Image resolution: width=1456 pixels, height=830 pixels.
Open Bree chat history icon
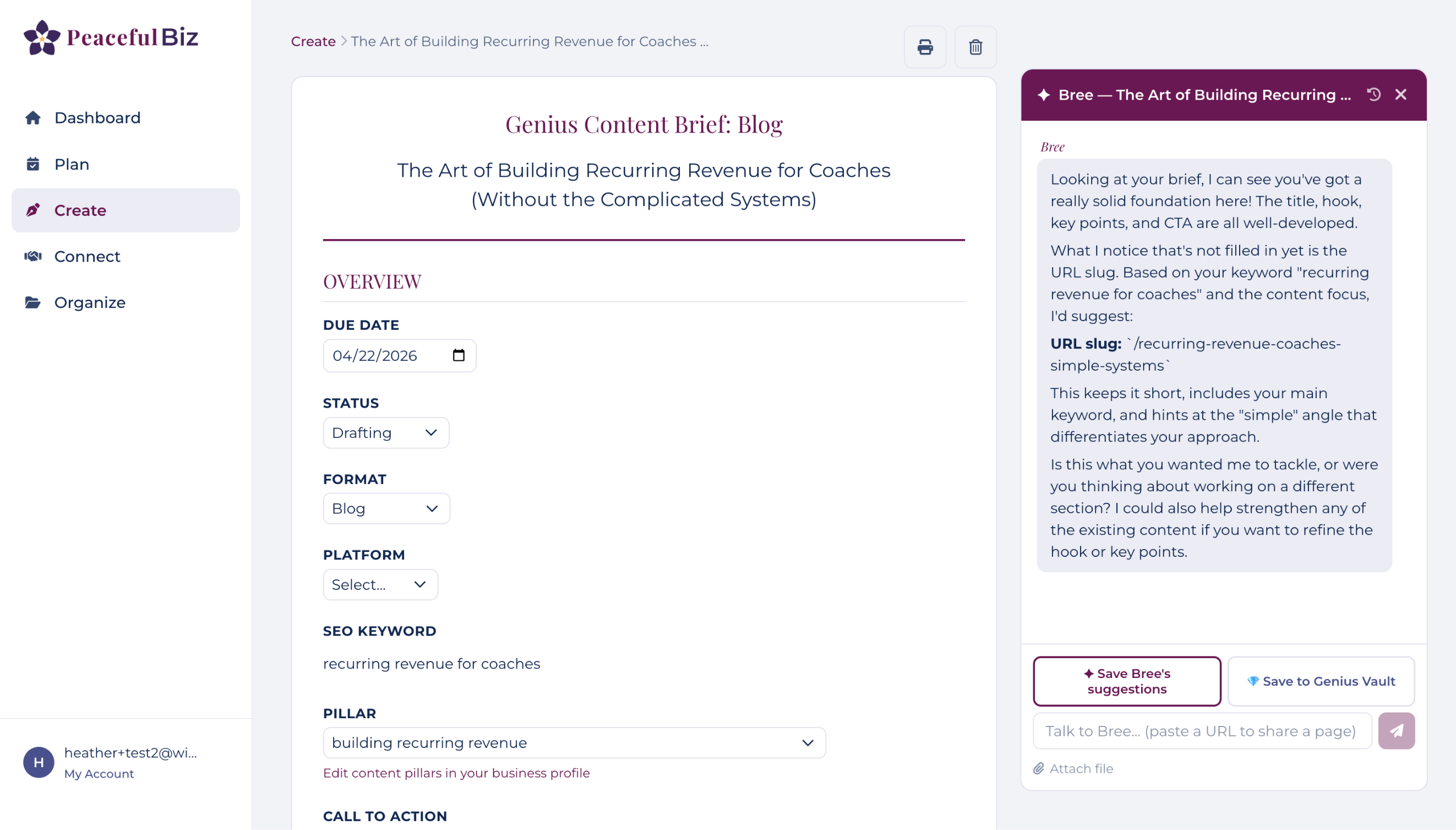(1373, 95)
